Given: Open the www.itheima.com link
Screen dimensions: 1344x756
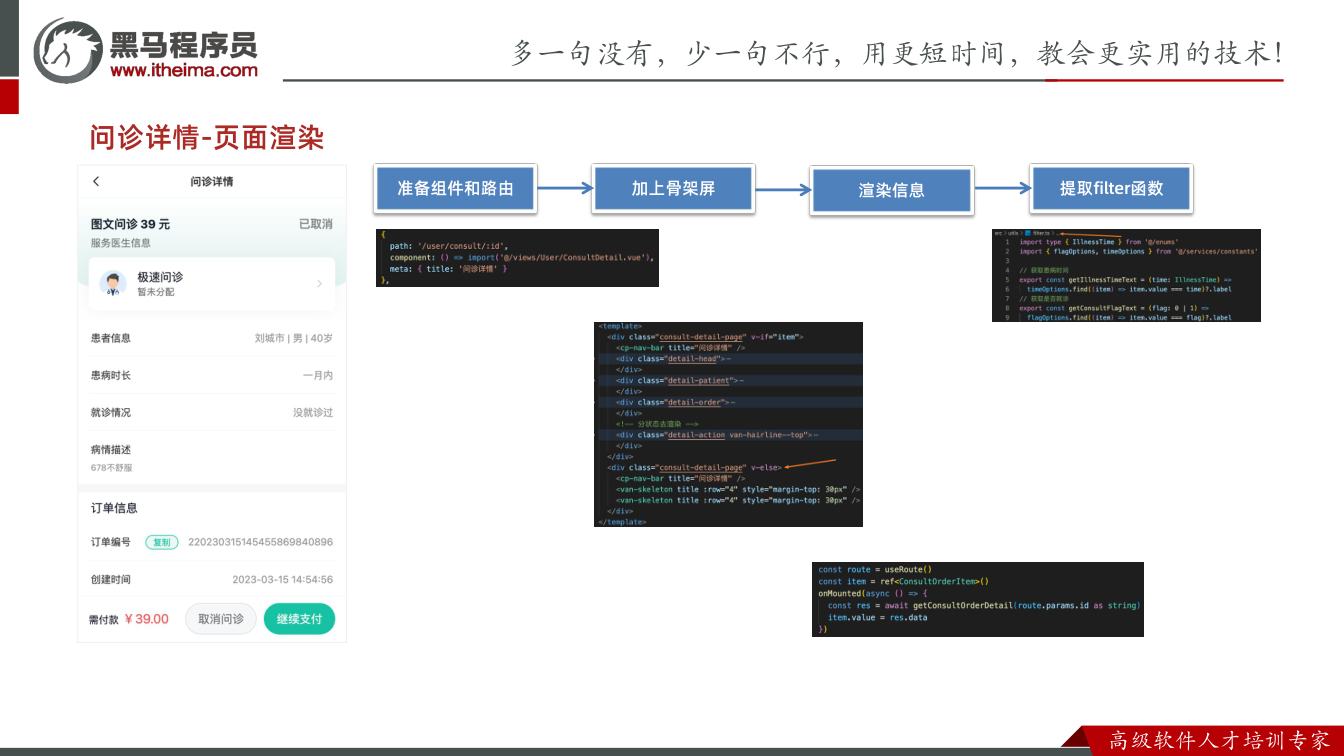Looking at the screenshot, I should (x=184, y=70).
